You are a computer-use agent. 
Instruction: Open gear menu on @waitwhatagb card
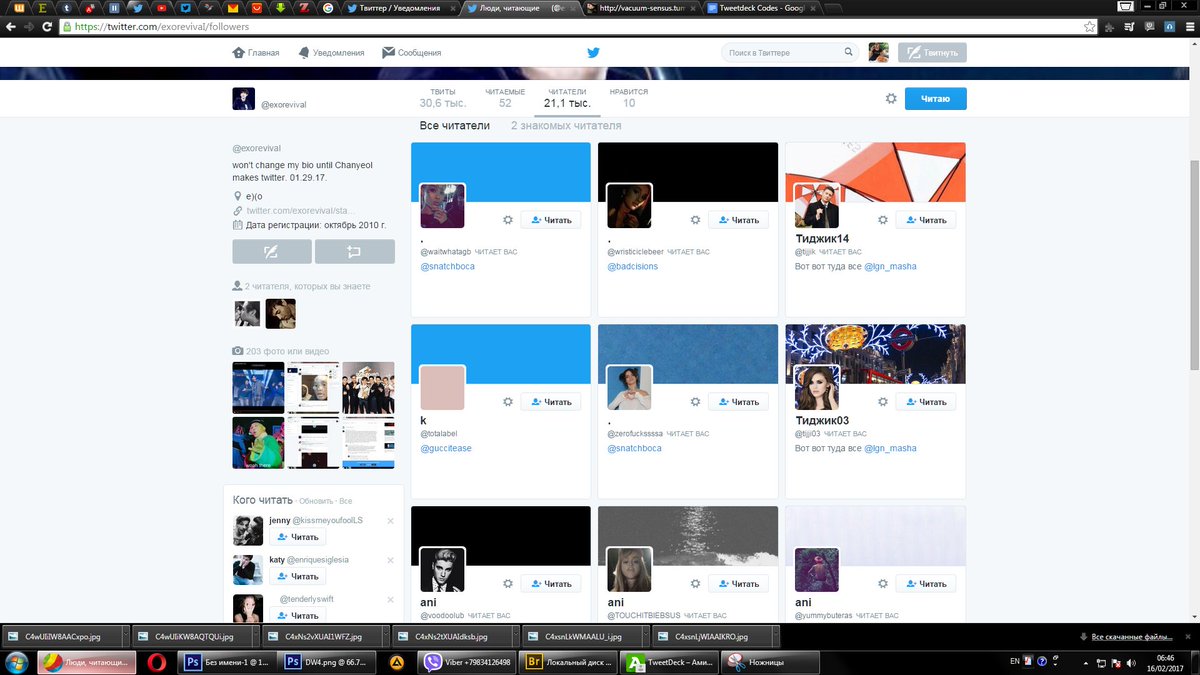(x=508, y=220)
